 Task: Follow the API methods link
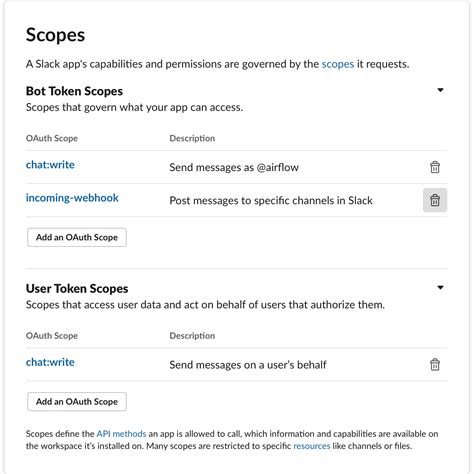coord(121,434)
